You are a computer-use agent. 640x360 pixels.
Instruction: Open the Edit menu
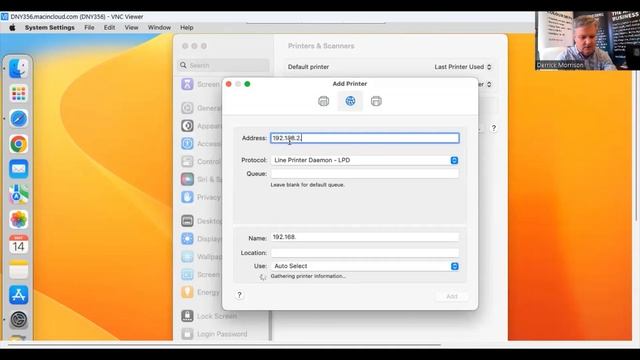point(109,28)
